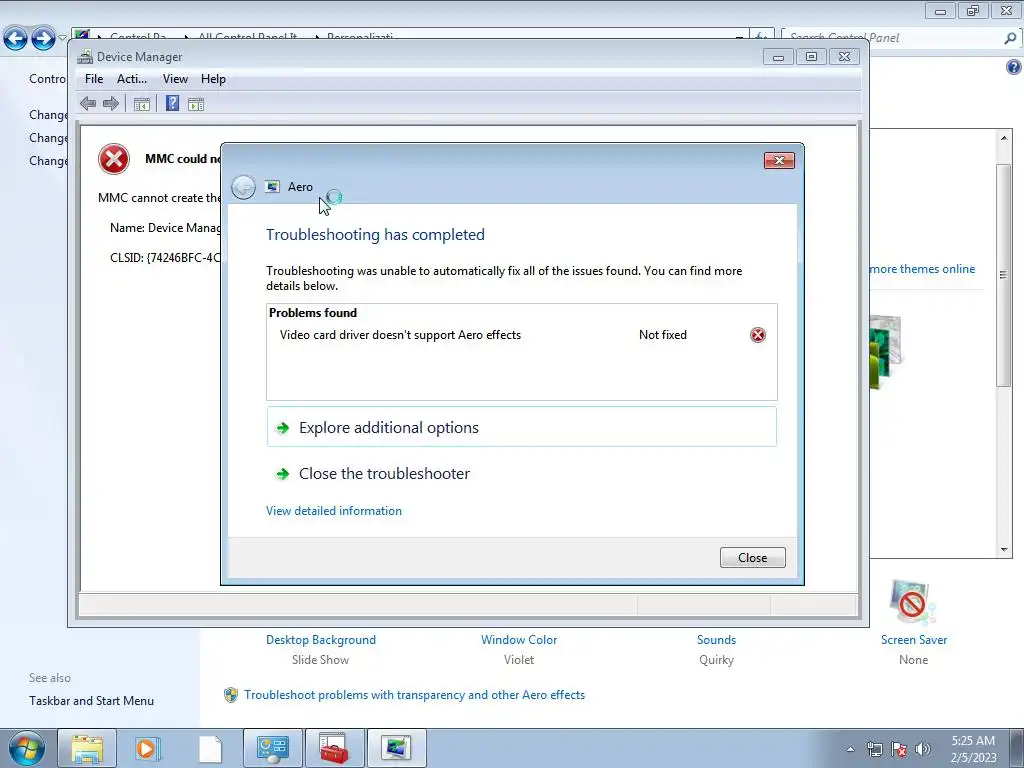Image resolution: width=1024 pixels, height=768 pixels.
Task: Click the Screen Saver icon
Action: [912, 602]
